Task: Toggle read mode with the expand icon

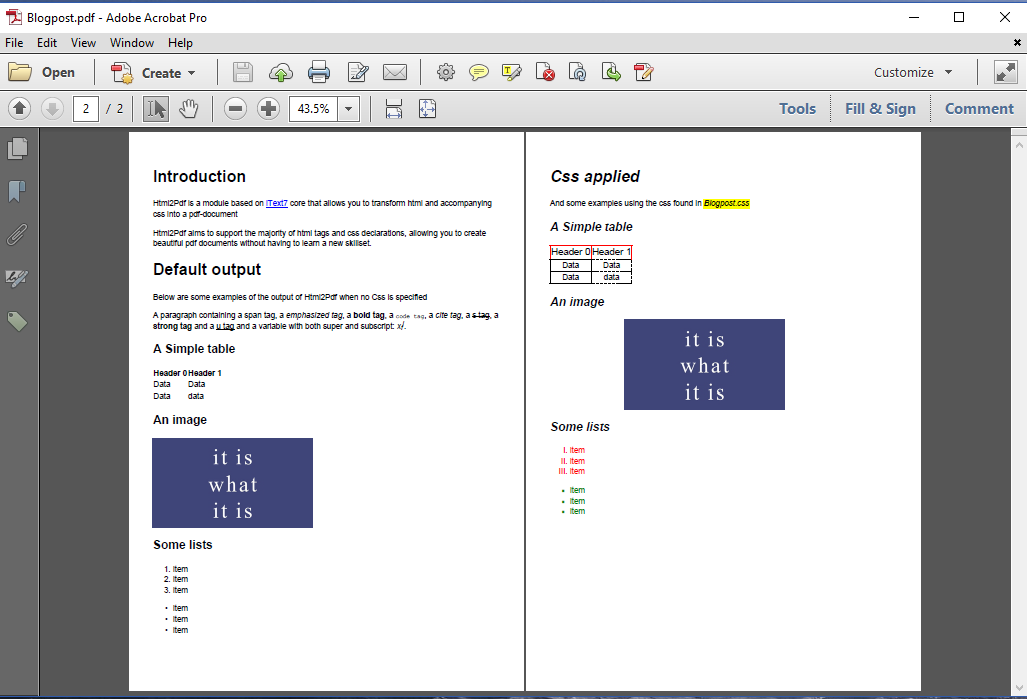Action: point(1005,72)
